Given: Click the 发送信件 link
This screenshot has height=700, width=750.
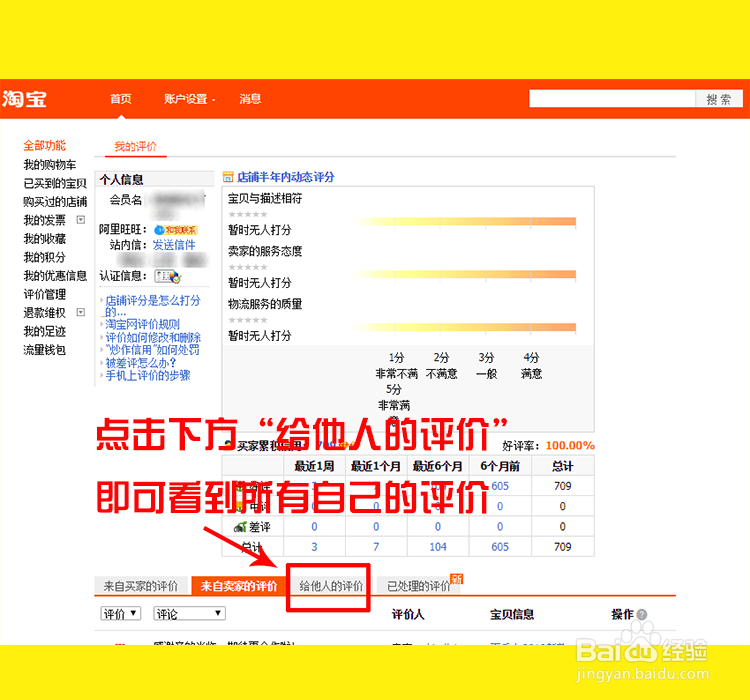Looking at the screenshot, I should tap(174, 245).
